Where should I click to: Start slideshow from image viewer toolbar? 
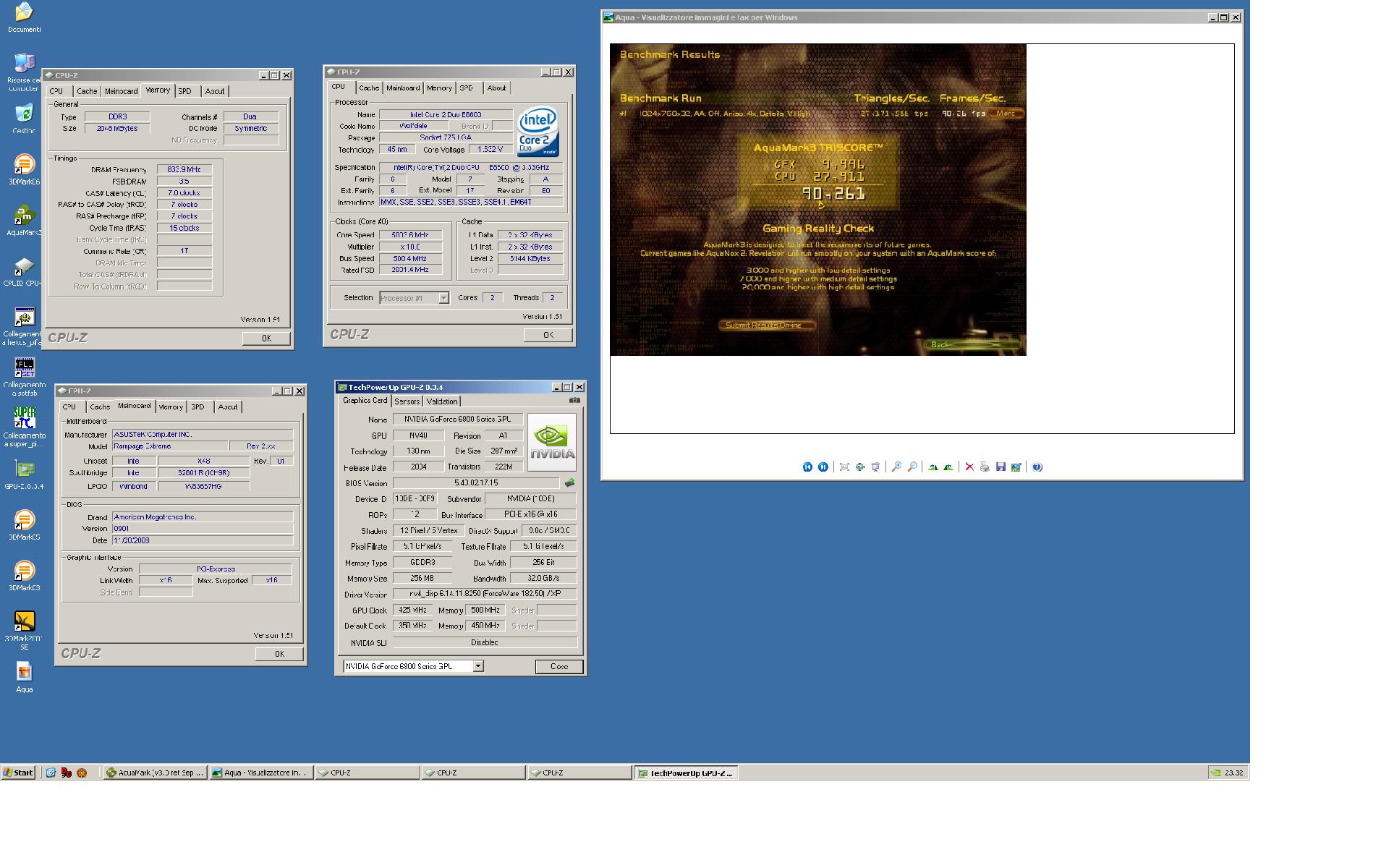pos(875,467)
